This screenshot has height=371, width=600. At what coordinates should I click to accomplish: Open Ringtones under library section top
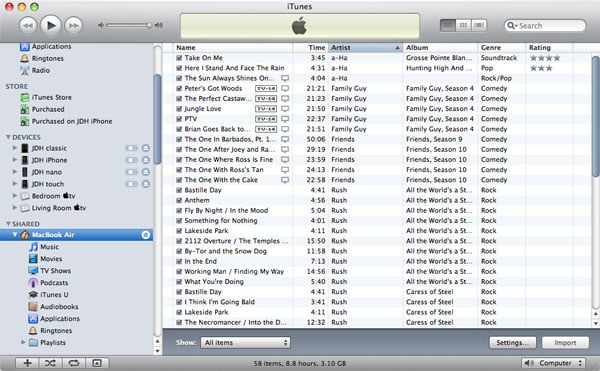coord(42,58)
